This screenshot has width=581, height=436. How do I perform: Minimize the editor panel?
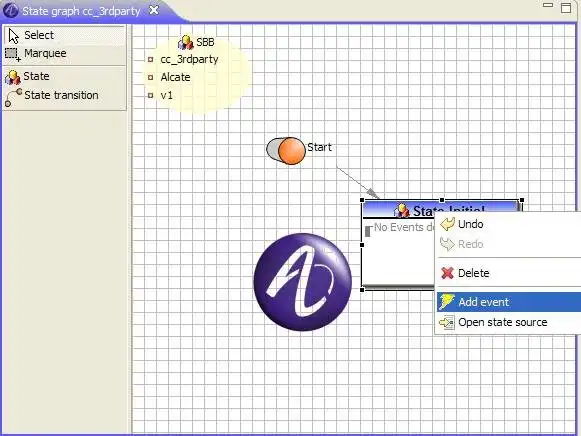pyautogui.click(x=548, y=5)
